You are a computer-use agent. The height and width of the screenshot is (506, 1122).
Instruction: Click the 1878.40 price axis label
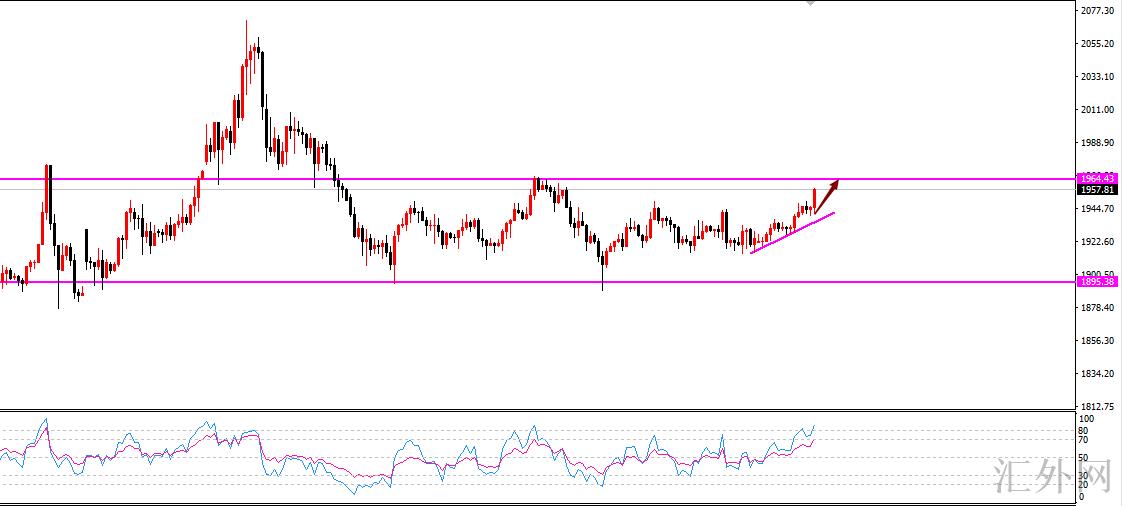point(1096,308)
